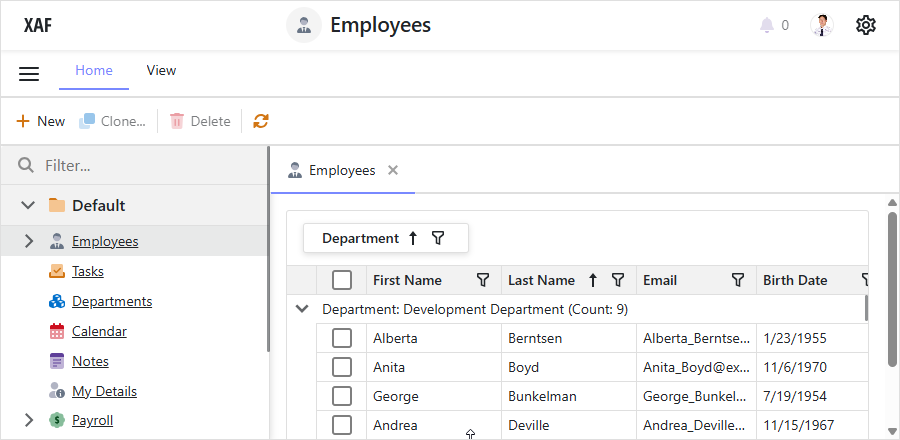Tick the checkbox for Alberta Berntsen row
This screenshot has width=900, height=440.
pos(342,338)
